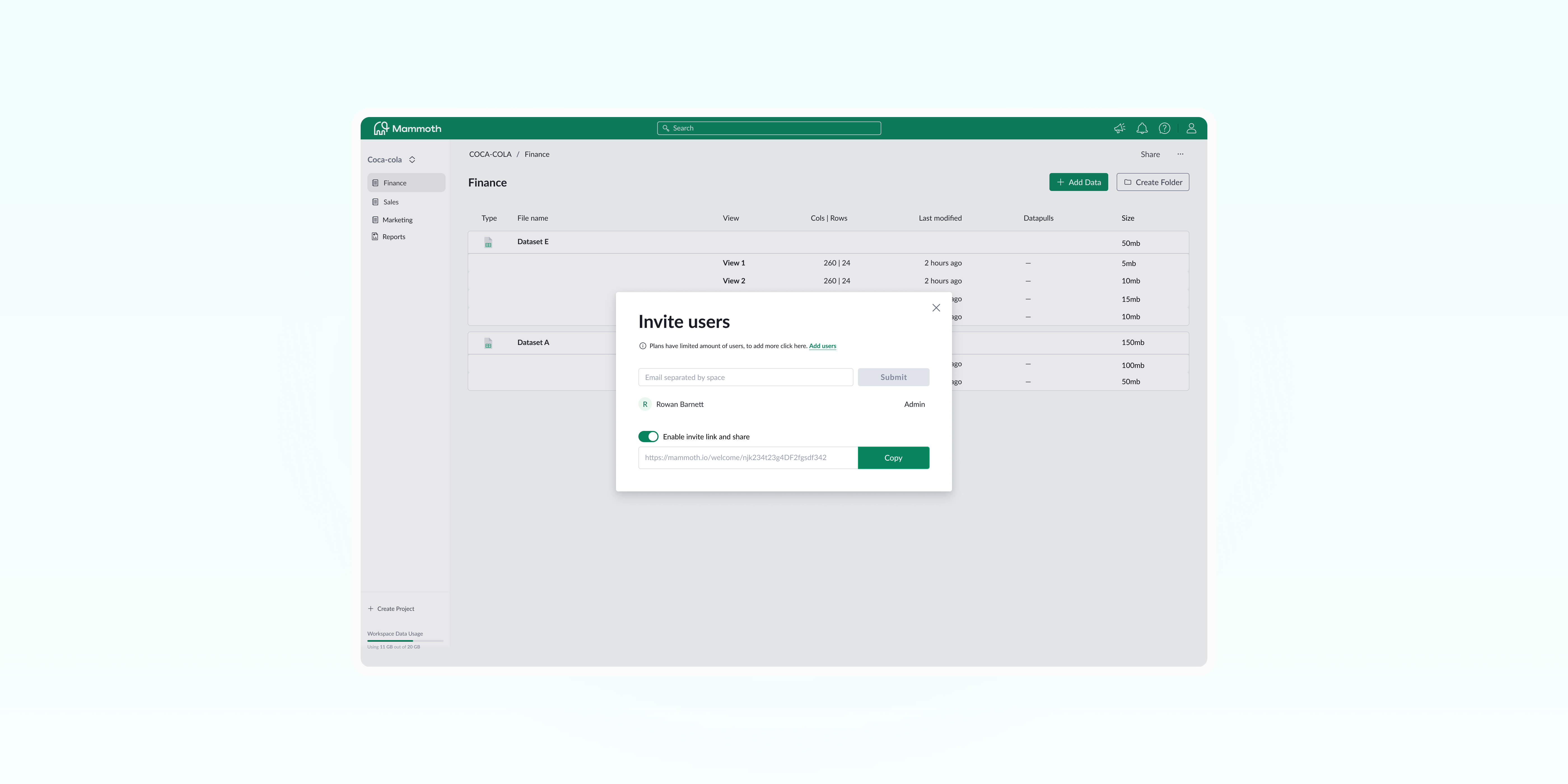The width and height of the screenshot is (1568, 784).
Task: Click the Dataset E spreadsheet icon
Action: (488, 242)
